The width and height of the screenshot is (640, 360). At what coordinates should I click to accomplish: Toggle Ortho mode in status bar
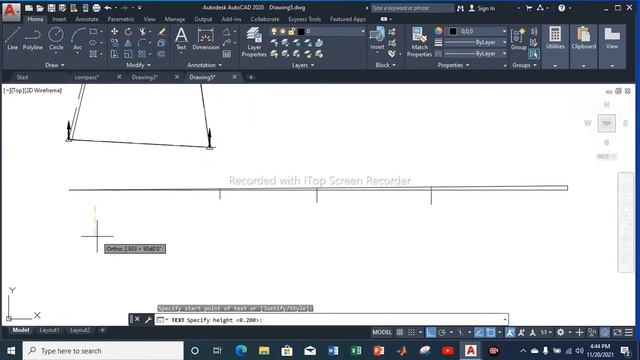click(431, 332)
